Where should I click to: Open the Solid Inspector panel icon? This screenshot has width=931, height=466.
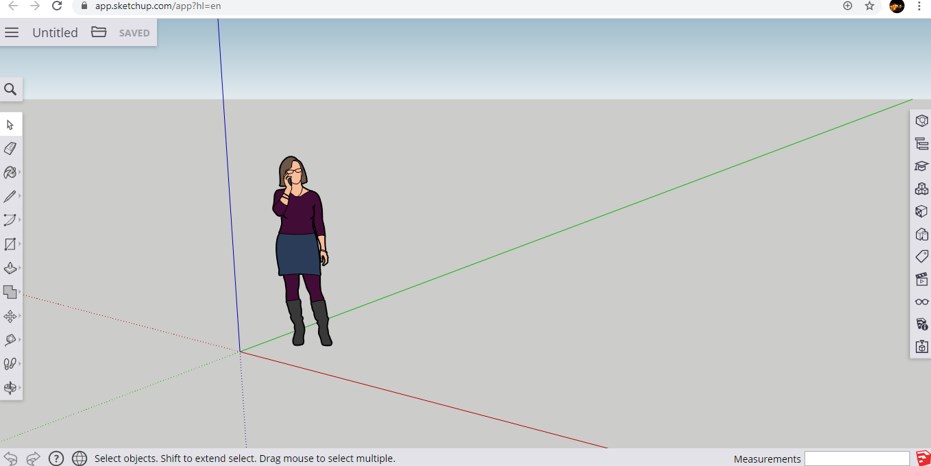[922, 347]
